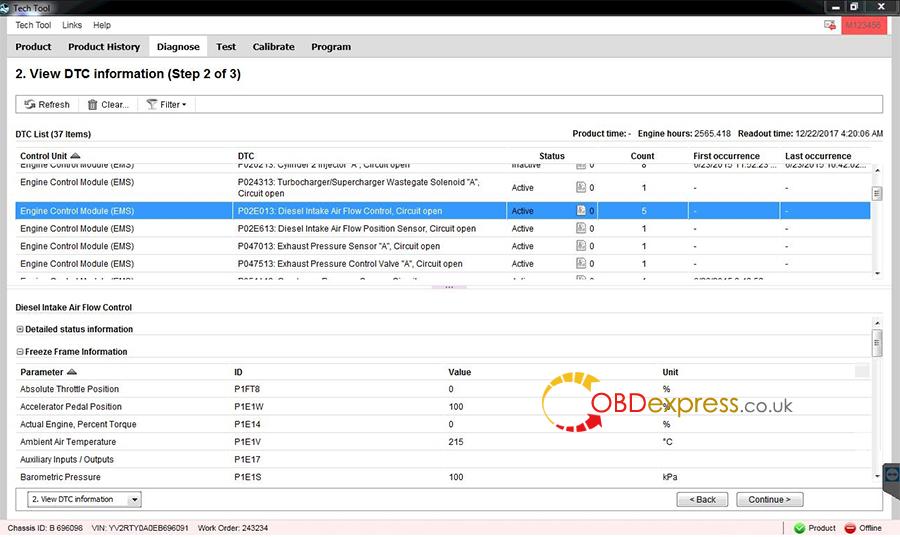Click the Clear trash can icon
This screenshot has height=537, width=900.
93,104
